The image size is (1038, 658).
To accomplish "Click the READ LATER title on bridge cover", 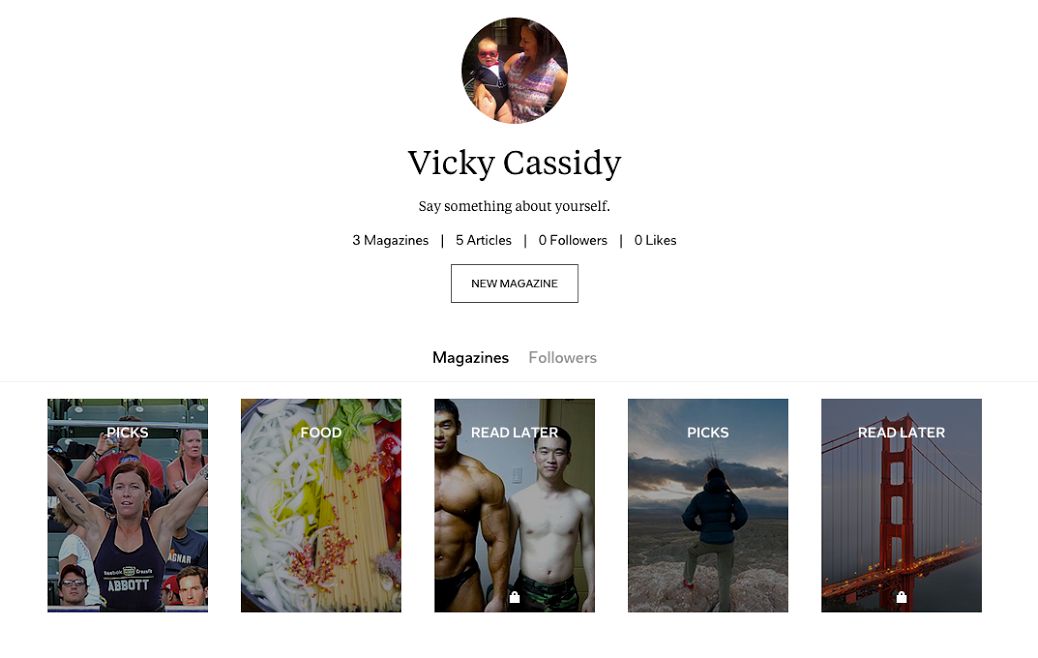I will (x=901, y=432).
